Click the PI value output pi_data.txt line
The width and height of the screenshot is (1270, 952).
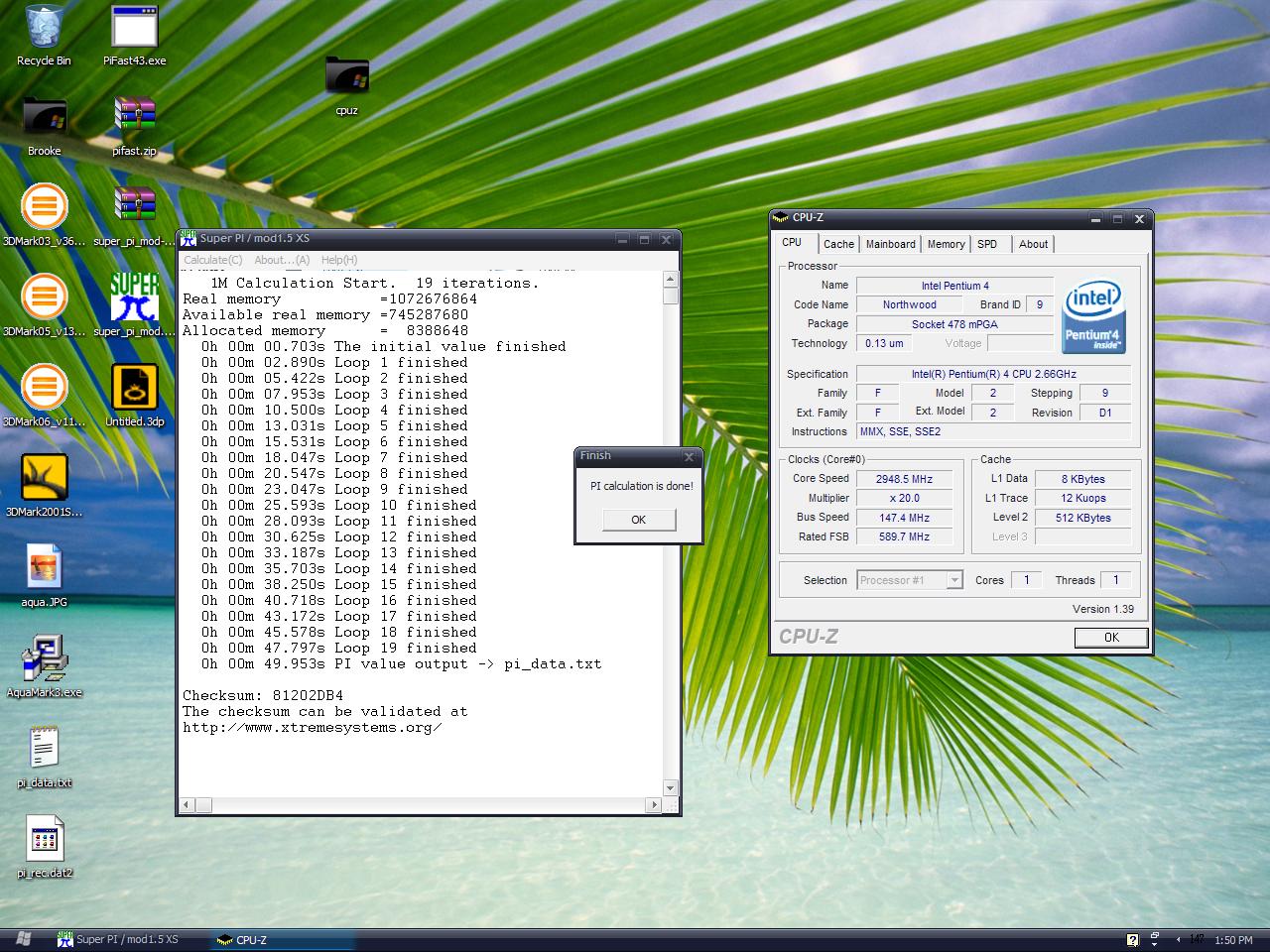point(401,663)
